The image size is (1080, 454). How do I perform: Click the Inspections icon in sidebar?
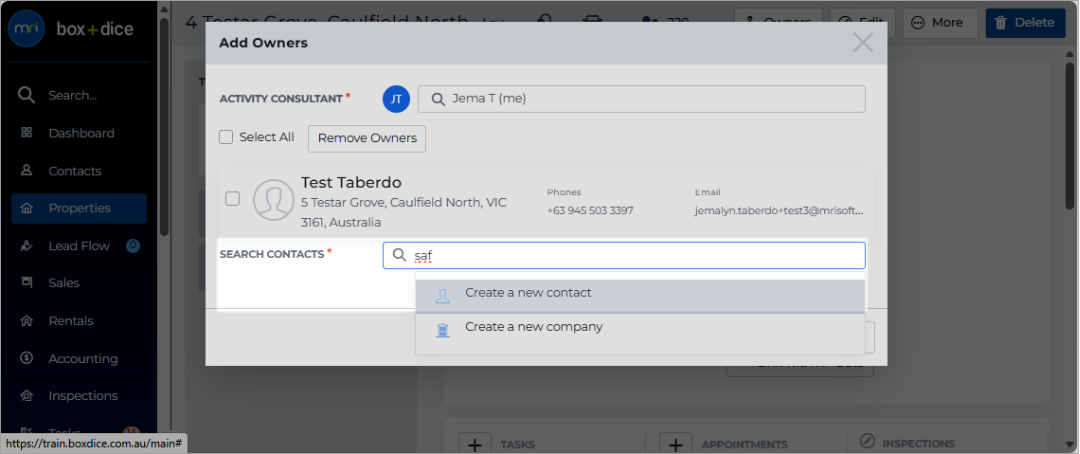[x=27, y=396]
